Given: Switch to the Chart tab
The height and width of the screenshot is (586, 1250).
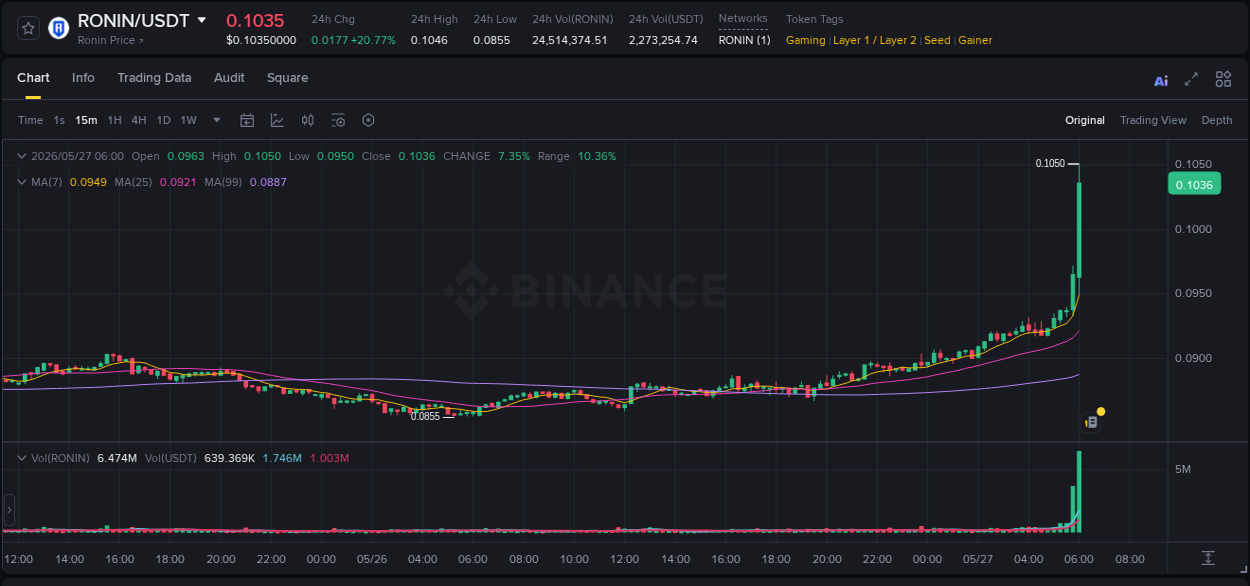Looking at the screenshot, I should [33, 78].
